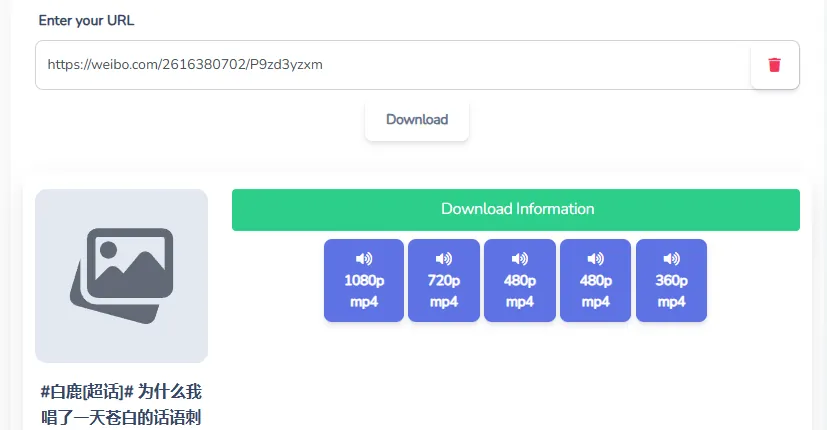Click speaker icon on 480p beside 360p
This screenshot has width=827, height=430.
[595, 259]
